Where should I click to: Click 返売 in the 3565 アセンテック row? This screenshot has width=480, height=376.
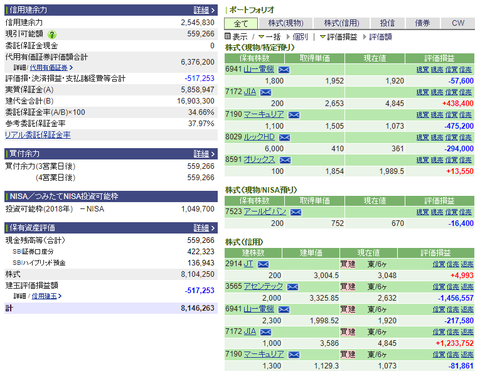(467, 287)
